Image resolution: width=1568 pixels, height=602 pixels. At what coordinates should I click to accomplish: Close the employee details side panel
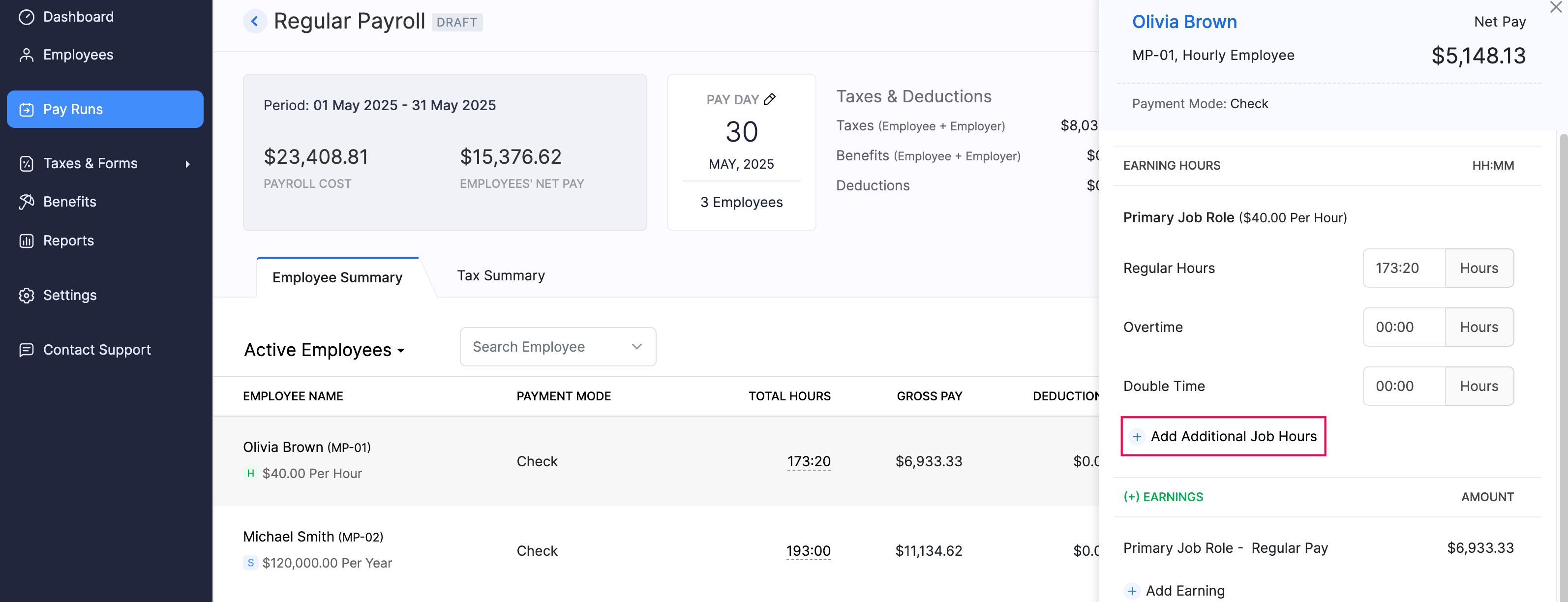click(x=1555, y=7)
